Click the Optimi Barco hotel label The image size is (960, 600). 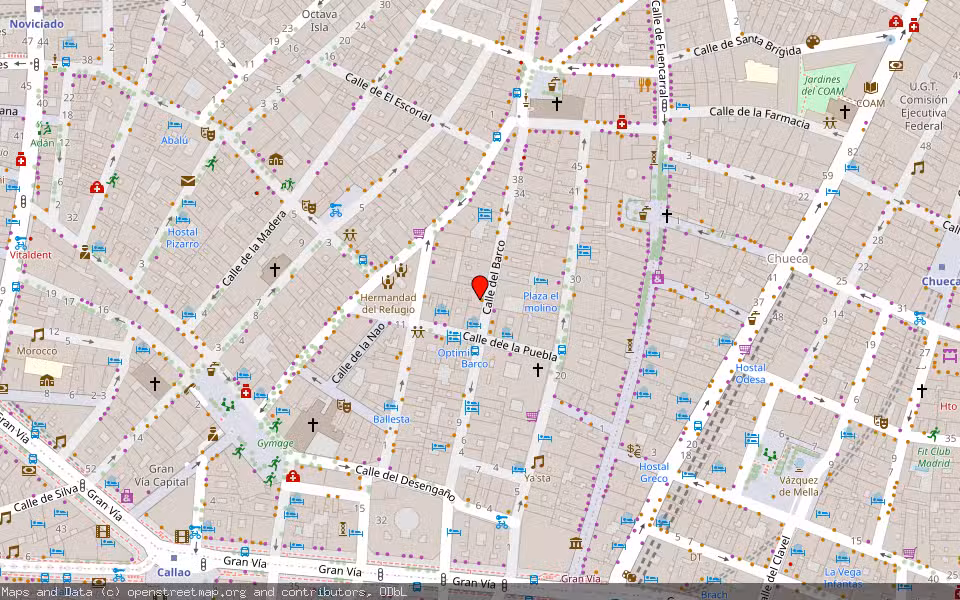point(464,358)
